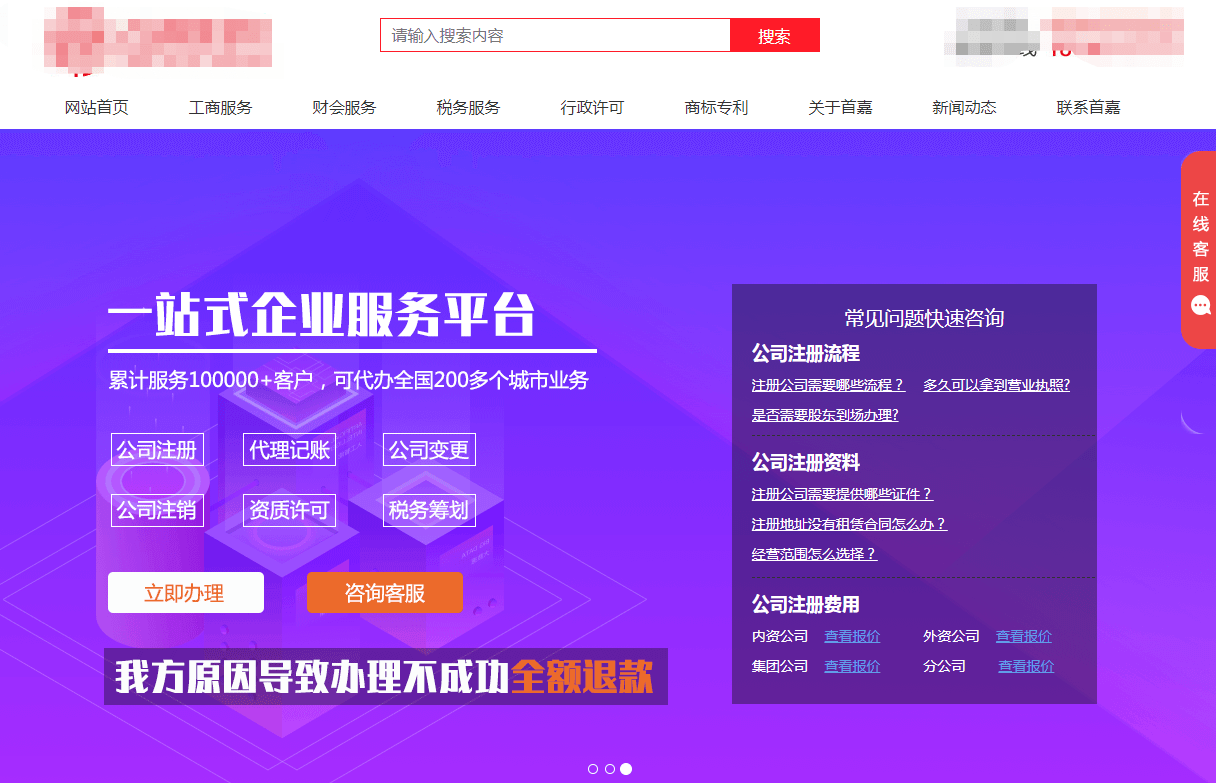Select the 税务筹划 service tag
1216x783 pixels.
tap(428, 510)
